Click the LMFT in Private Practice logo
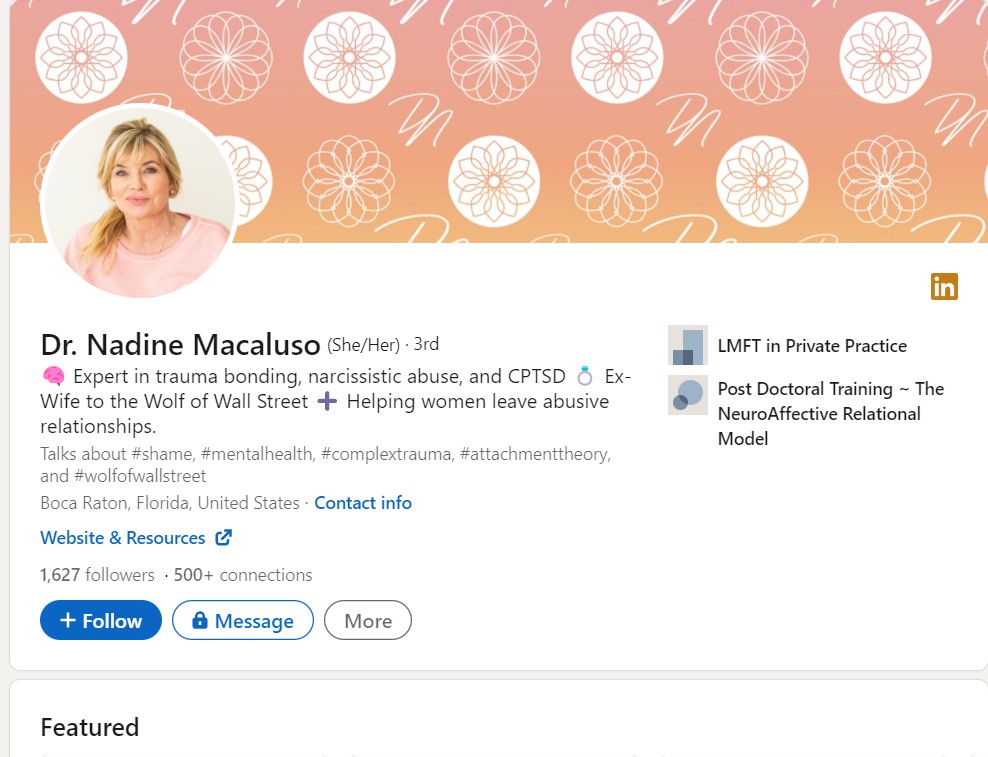The image size is (988, 757). coord(687,345)
